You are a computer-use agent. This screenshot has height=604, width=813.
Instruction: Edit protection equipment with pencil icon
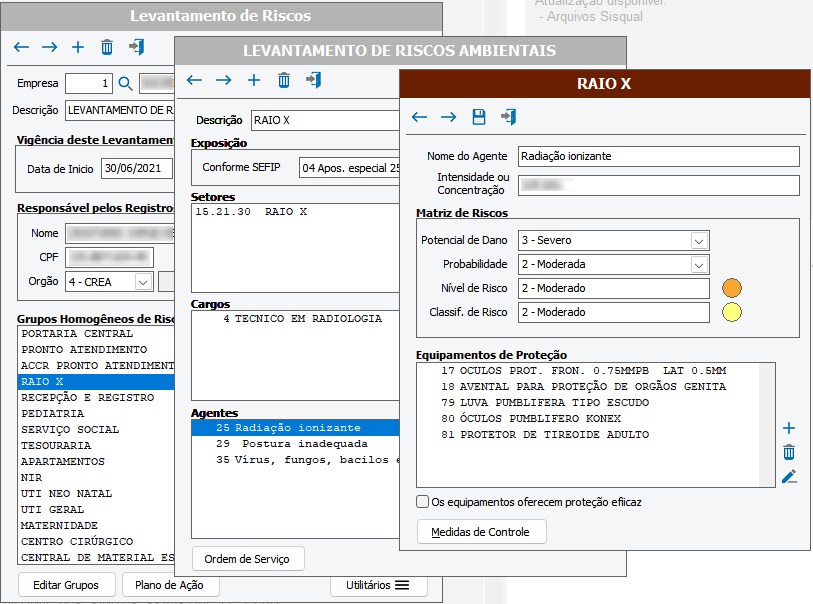pos(789,477)
